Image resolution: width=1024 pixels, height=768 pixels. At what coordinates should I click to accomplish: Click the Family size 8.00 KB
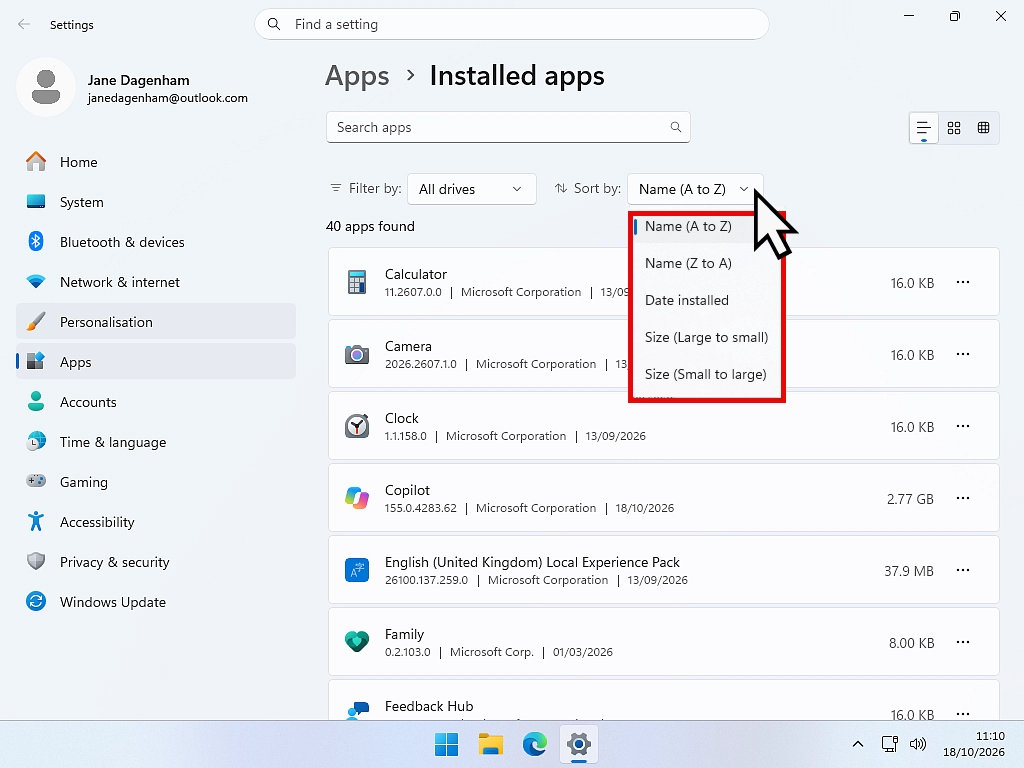[911, 643]
